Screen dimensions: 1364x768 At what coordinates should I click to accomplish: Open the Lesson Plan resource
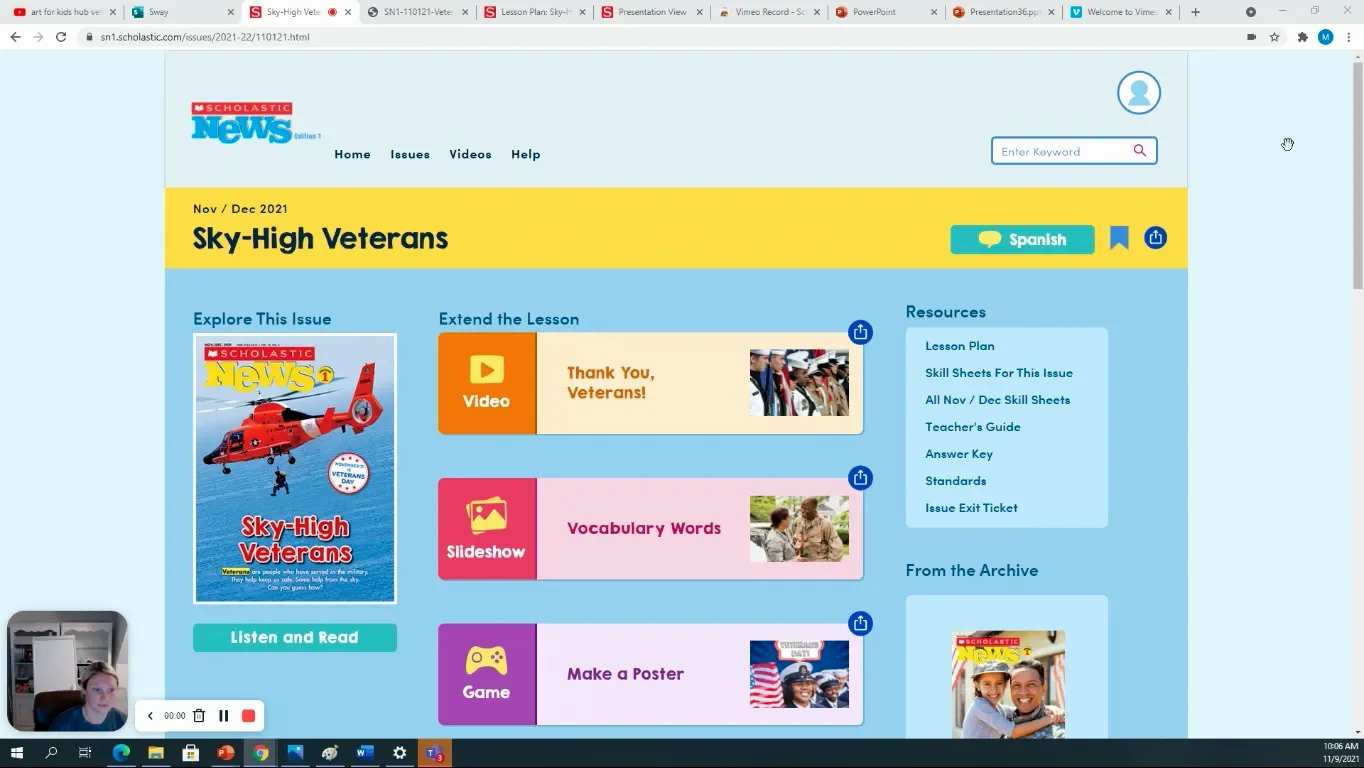click(x=960, y=346)
